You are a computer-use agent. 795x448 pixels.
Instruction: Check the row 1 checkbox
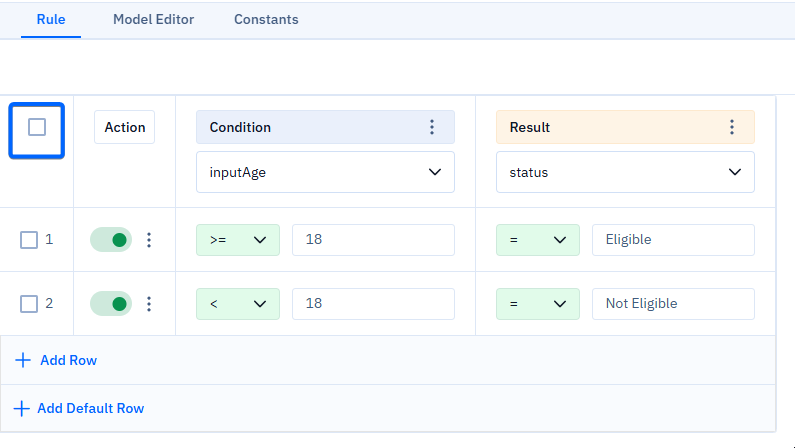point(29,240)
